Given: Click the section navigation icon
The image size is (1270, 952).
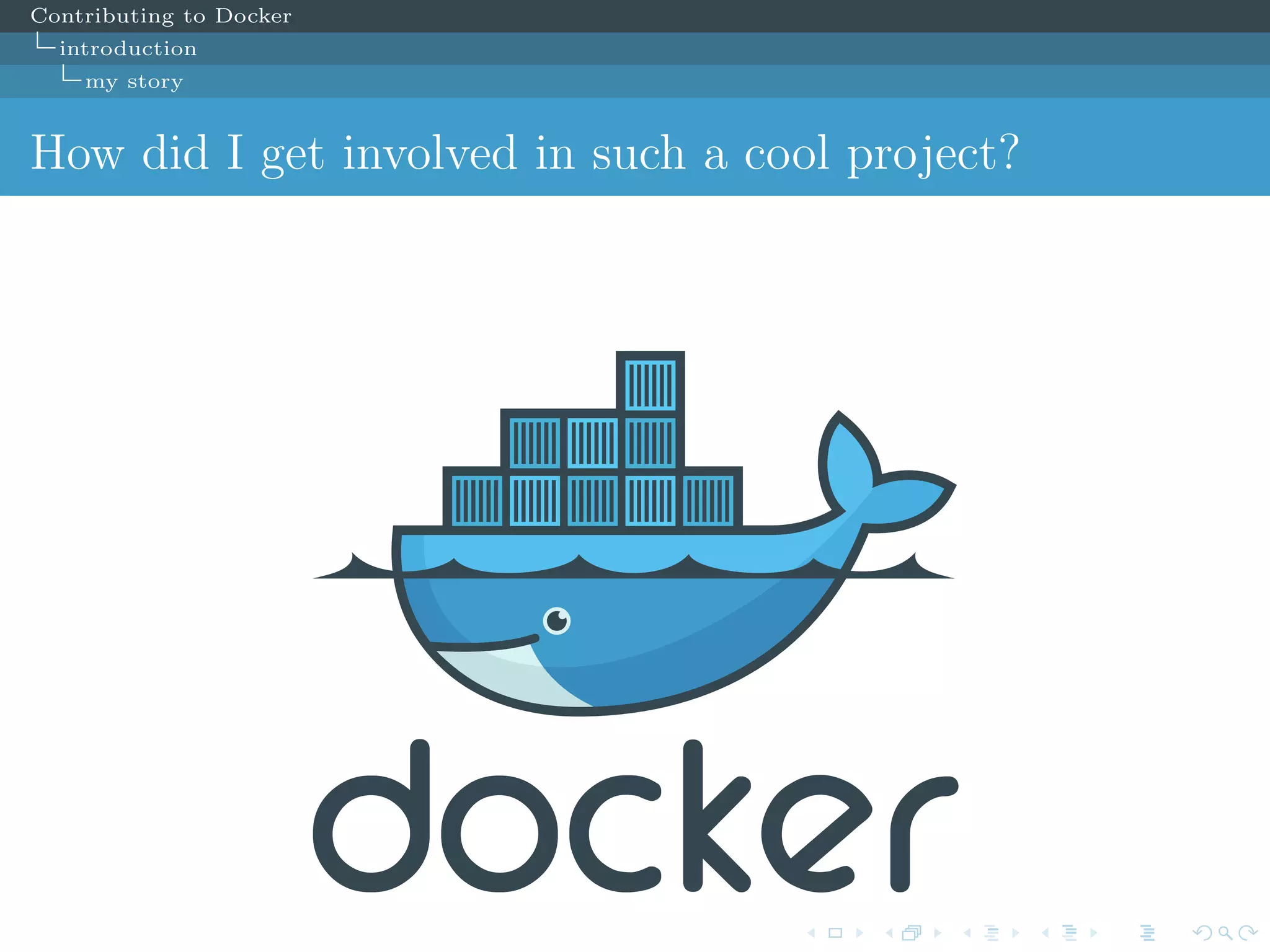Looking at the screenshot, I should point(1070,933).
